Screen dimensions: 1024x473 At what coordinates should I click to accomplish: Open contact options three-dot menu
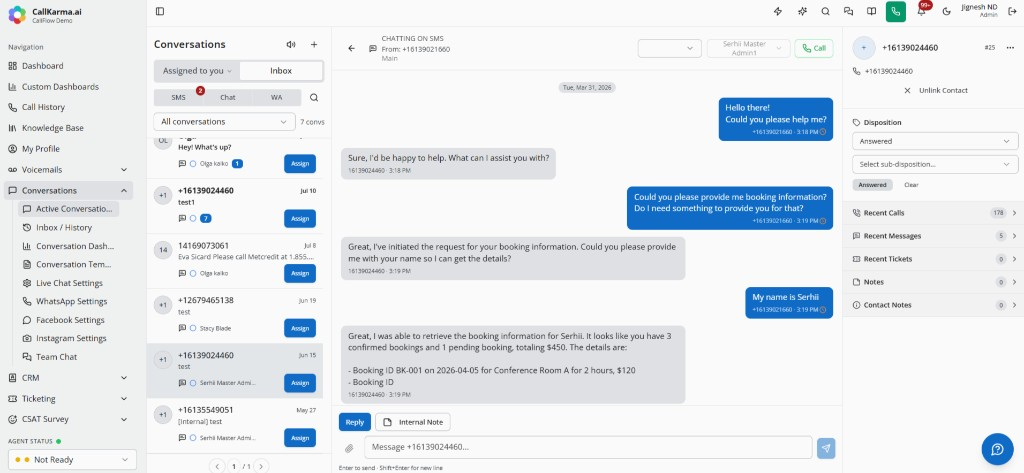pos(1011,48)
